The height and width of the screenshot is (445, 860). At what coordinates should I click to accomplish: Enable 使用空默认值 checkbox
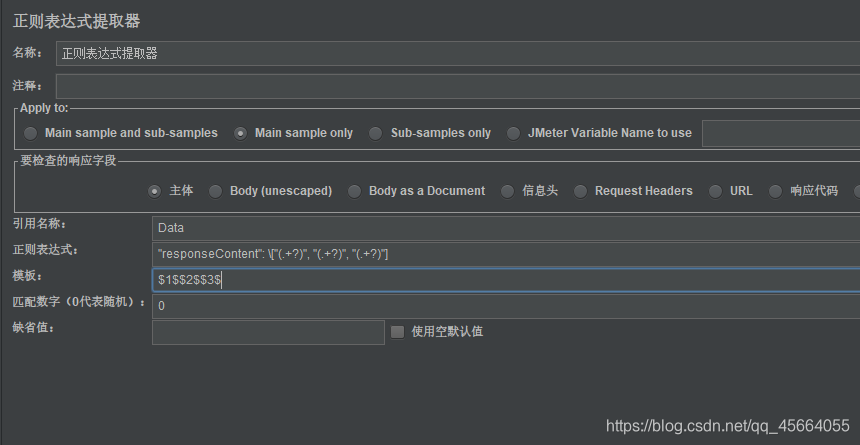click(x=398, y=332)
